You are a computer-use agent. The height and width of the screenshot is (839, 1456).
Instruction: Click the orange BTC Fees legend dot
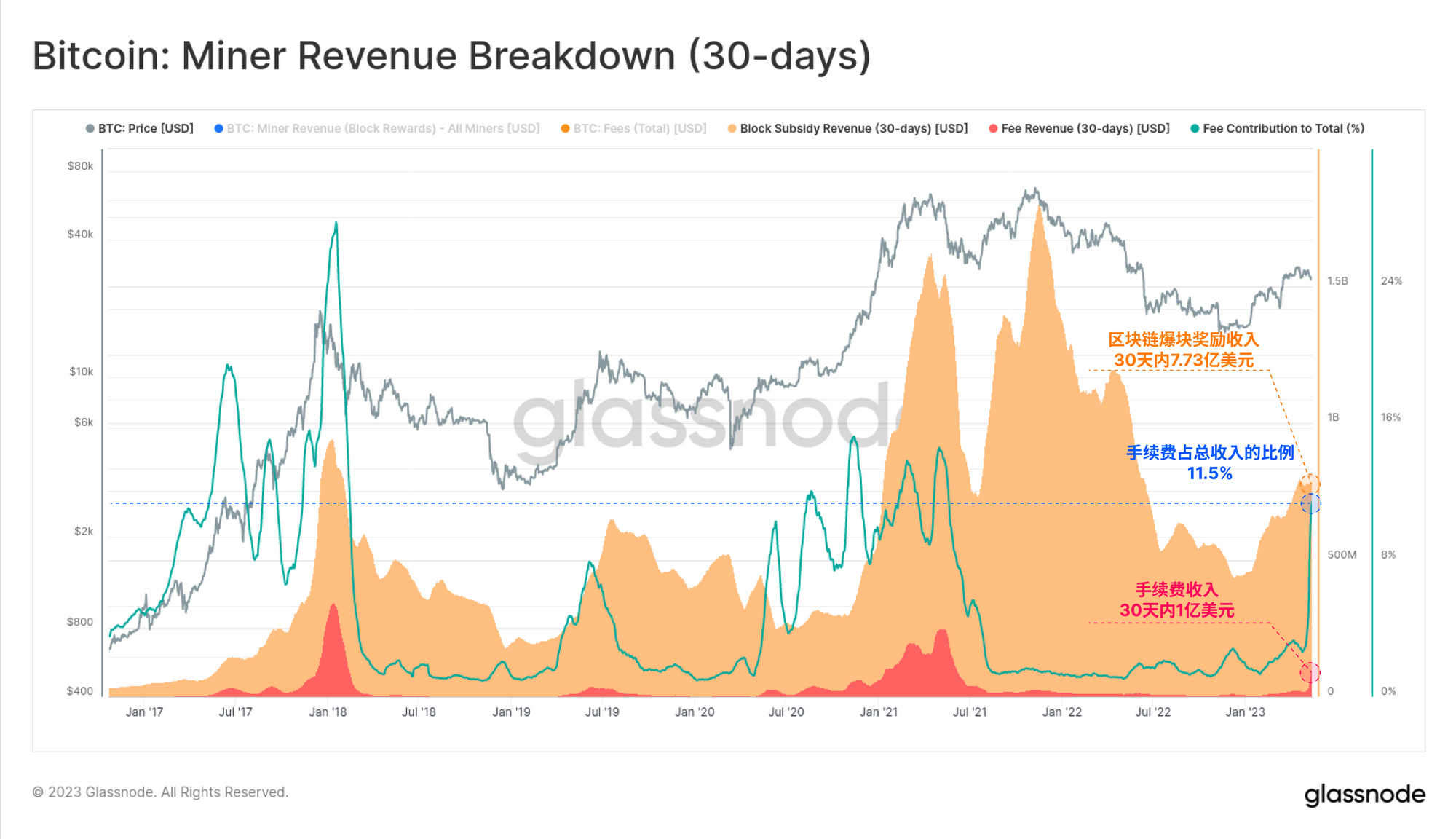(x=565, y=128)
